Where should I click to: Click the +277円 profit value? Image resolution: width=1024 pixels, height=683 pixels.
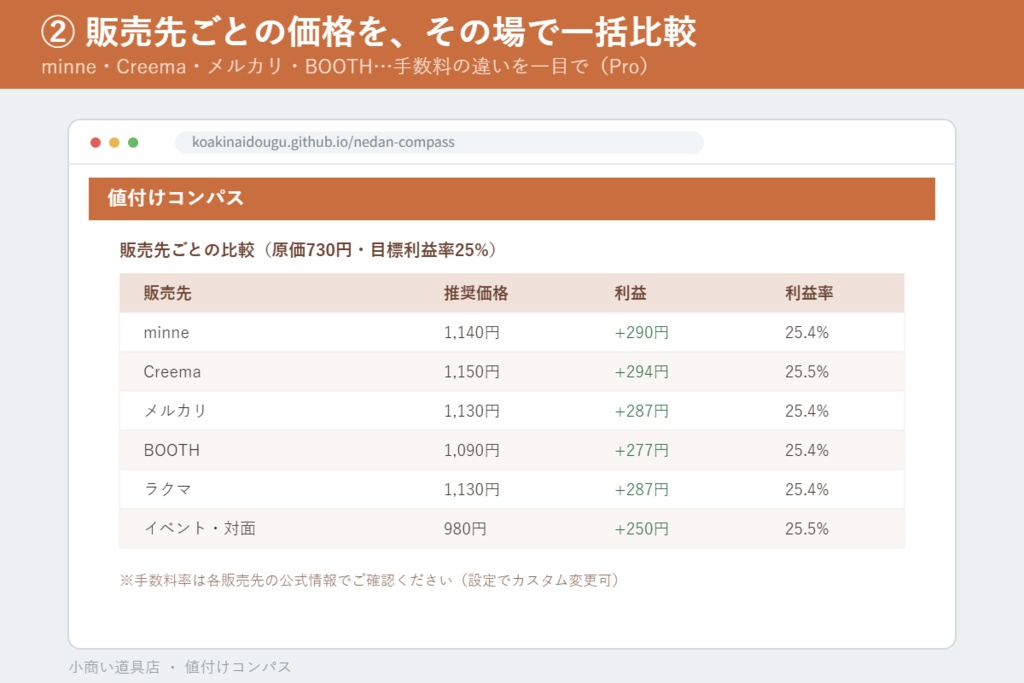641,450
